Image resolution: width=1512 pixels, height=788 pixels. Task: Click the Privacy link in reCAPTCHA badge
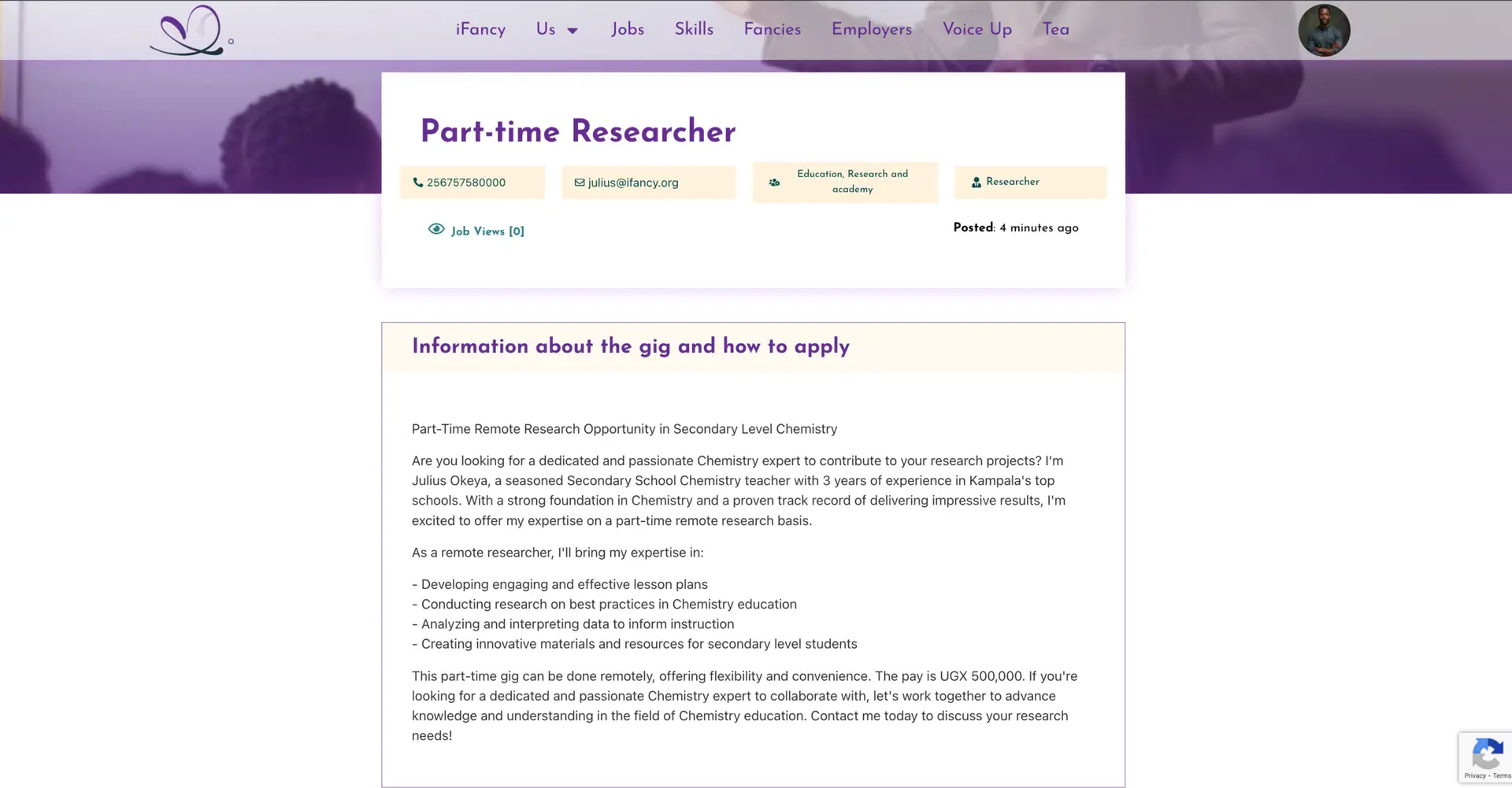coord(1475,776)
